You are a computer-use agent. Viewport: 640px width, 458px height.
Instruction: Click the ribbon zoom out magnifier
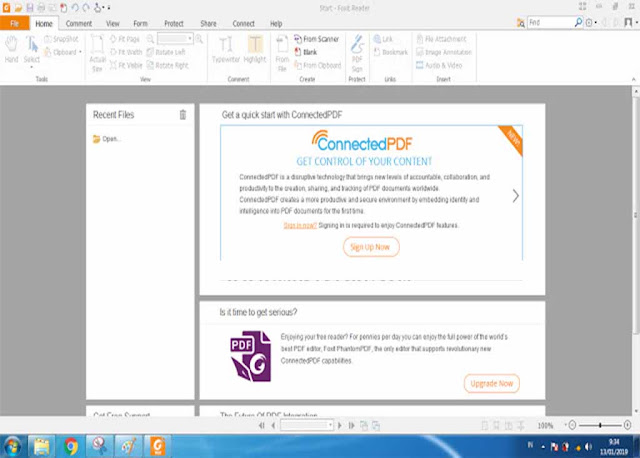coord(151,39)
